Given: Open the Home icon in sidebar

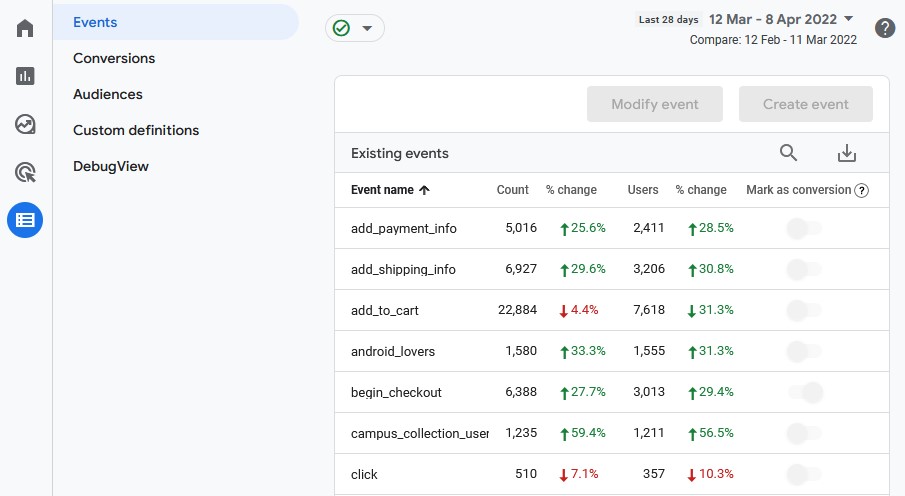Looking at the screenshot, I should [x=25, y=28].
